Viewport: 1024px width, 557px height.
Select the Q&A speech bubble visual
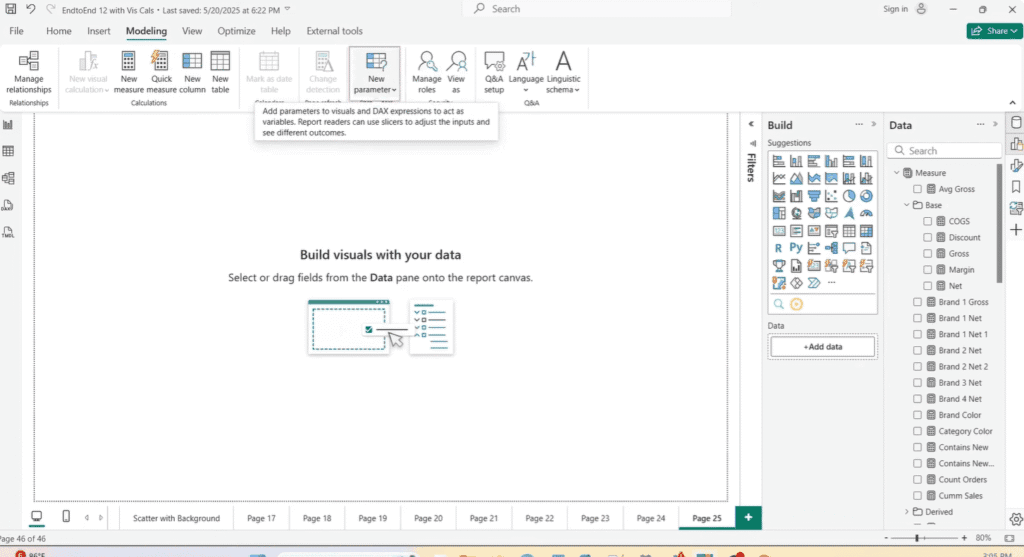(x=848, y=248)
